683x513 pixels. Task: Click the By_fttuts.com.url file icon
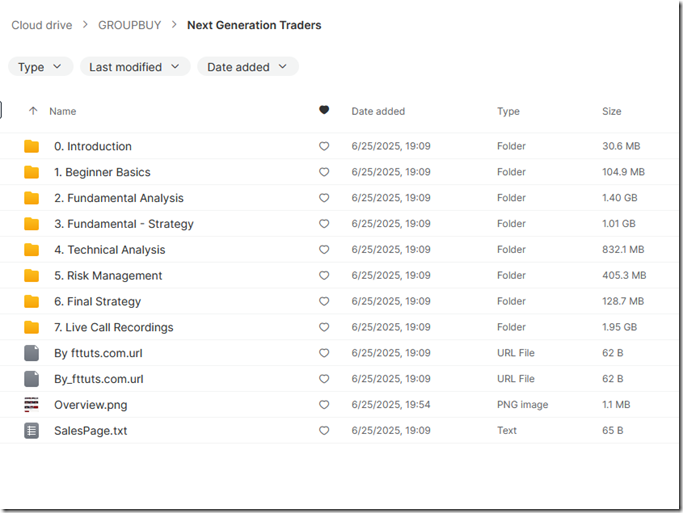(x=31, y=379)
